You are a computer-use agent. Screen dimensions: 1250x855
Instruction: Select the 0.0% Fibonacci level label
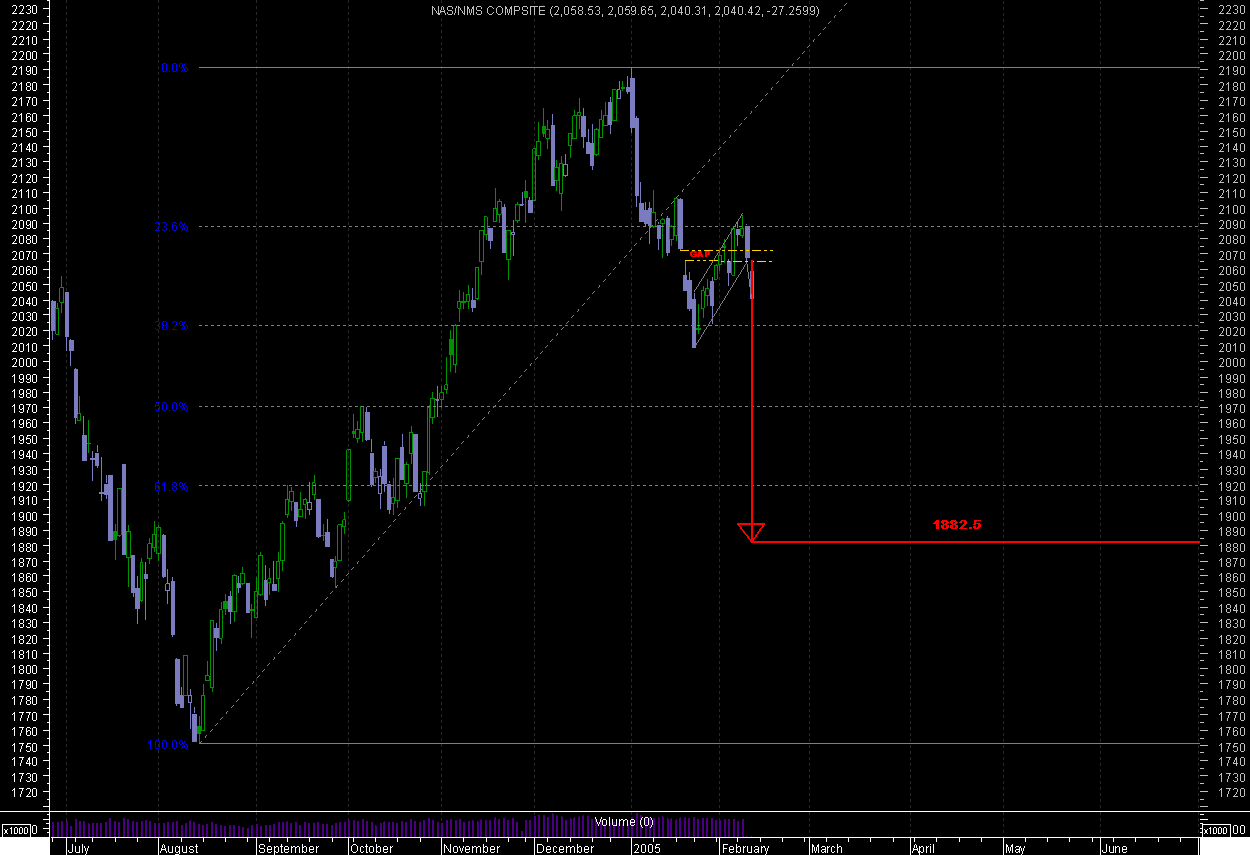[174, 68]
